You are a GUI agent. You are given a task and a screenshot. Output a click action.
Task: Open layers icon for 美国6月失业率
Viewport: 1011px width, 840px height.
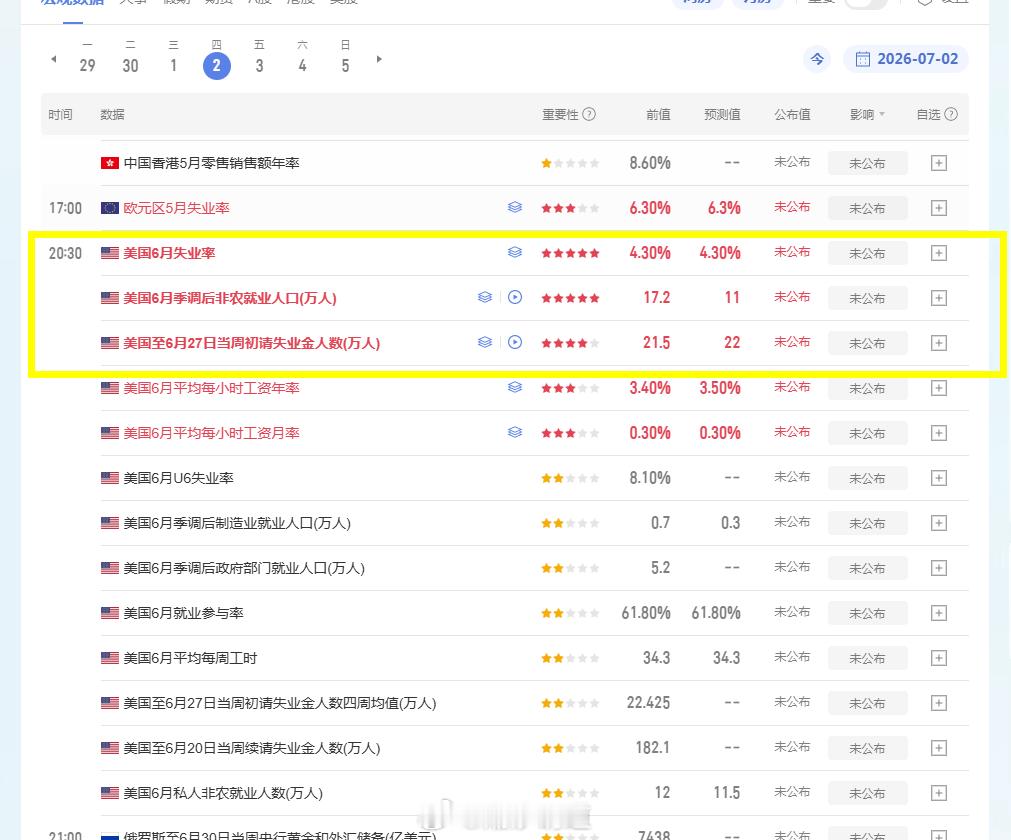515,253
